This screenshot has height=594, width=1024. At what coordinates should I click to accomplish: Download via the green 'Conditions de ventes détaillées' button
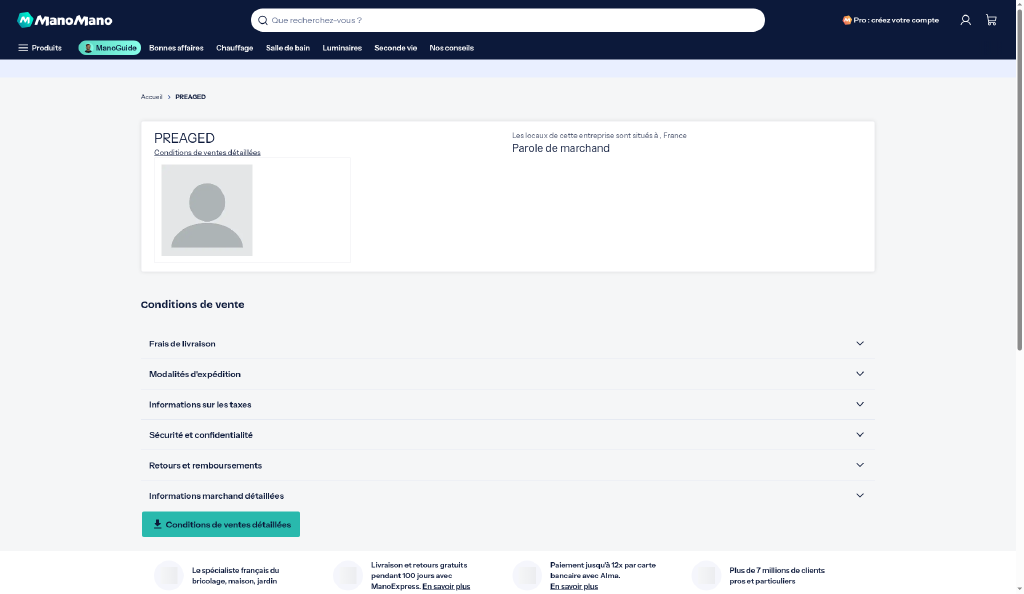point(221,524)
